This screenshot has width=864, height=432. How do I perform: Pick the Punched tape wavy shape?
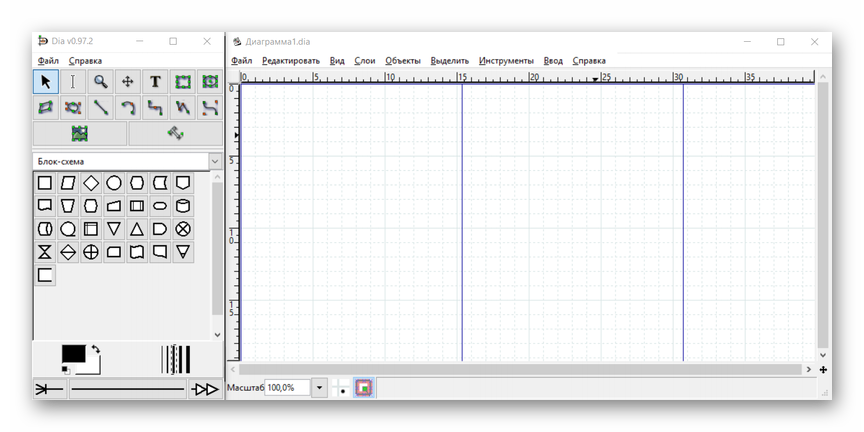(x=137, y=252)
